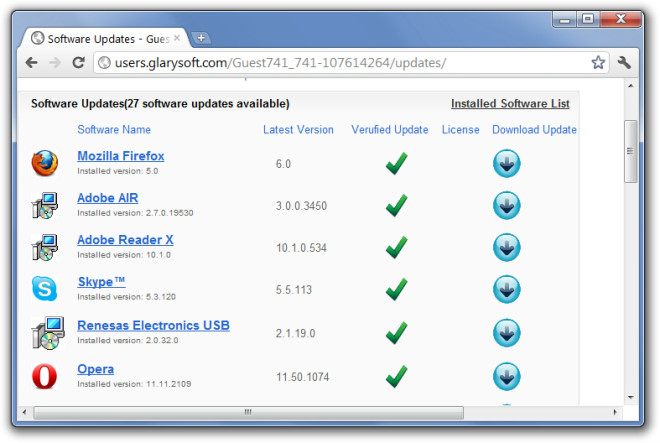Sort by Latest Version column header
Screen dimensions: 660x443
point(298,130)
